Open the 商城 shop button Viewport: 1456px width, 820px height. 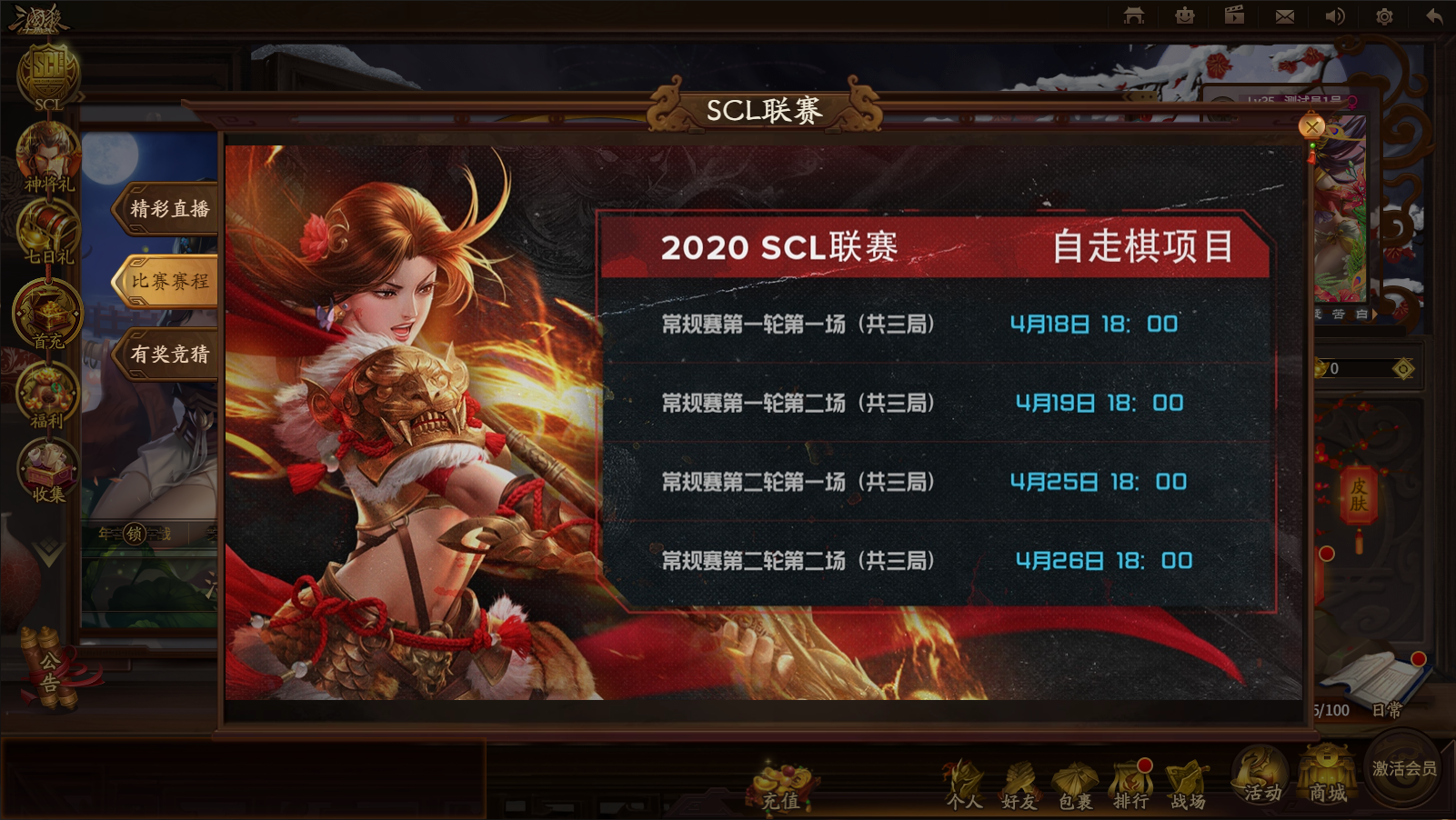(x=1328, y=775)
